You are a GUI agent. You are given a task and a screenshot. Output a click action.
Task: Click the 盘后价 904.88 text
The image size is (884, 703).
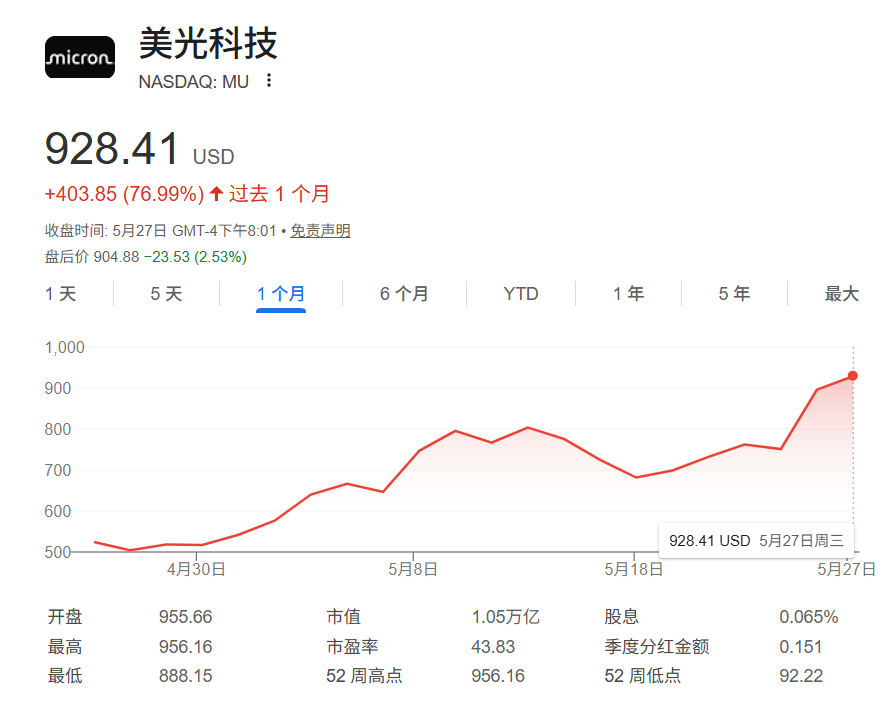click(x=92, y=257)
